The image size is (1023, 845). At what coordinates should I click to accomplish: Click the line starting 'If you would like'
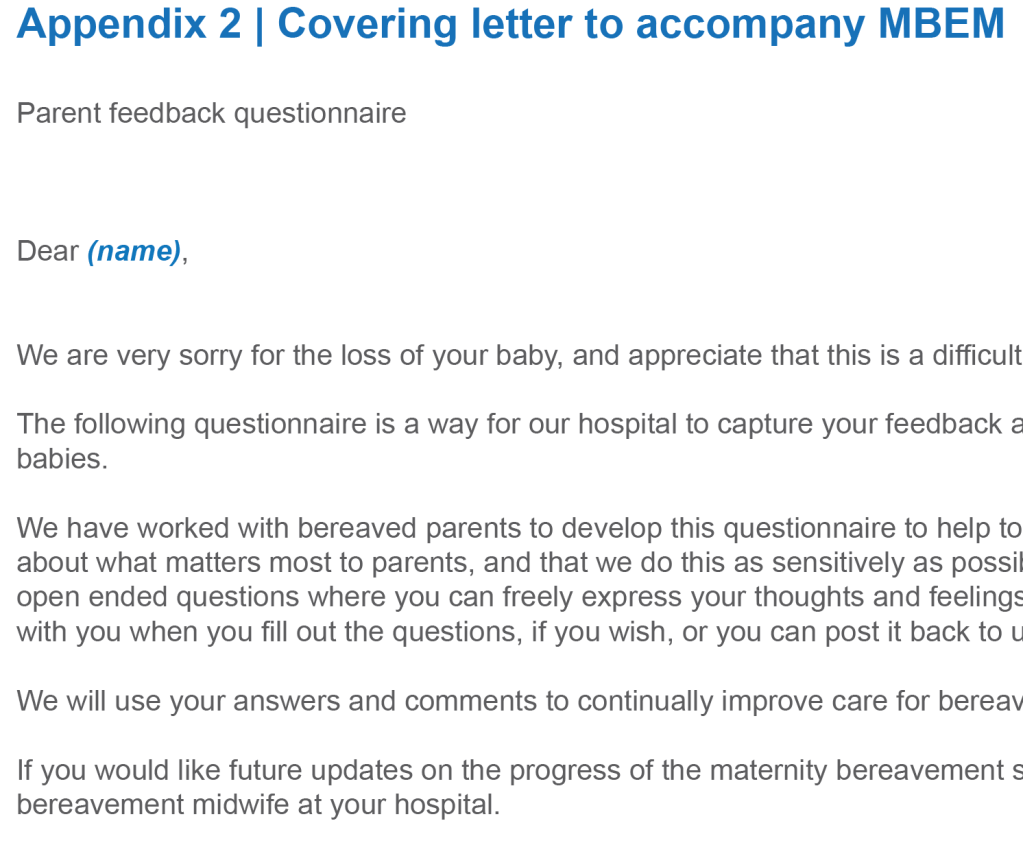point(519,770)
